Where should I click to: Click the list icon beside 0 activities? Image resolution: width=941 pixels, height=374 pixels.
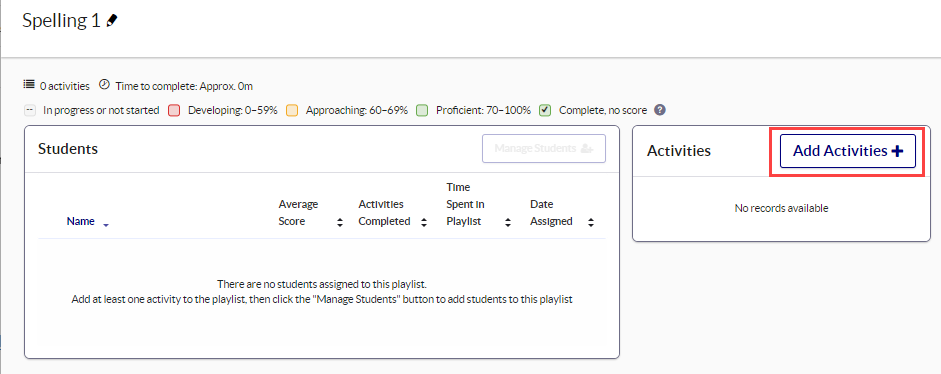click(29, 85)
